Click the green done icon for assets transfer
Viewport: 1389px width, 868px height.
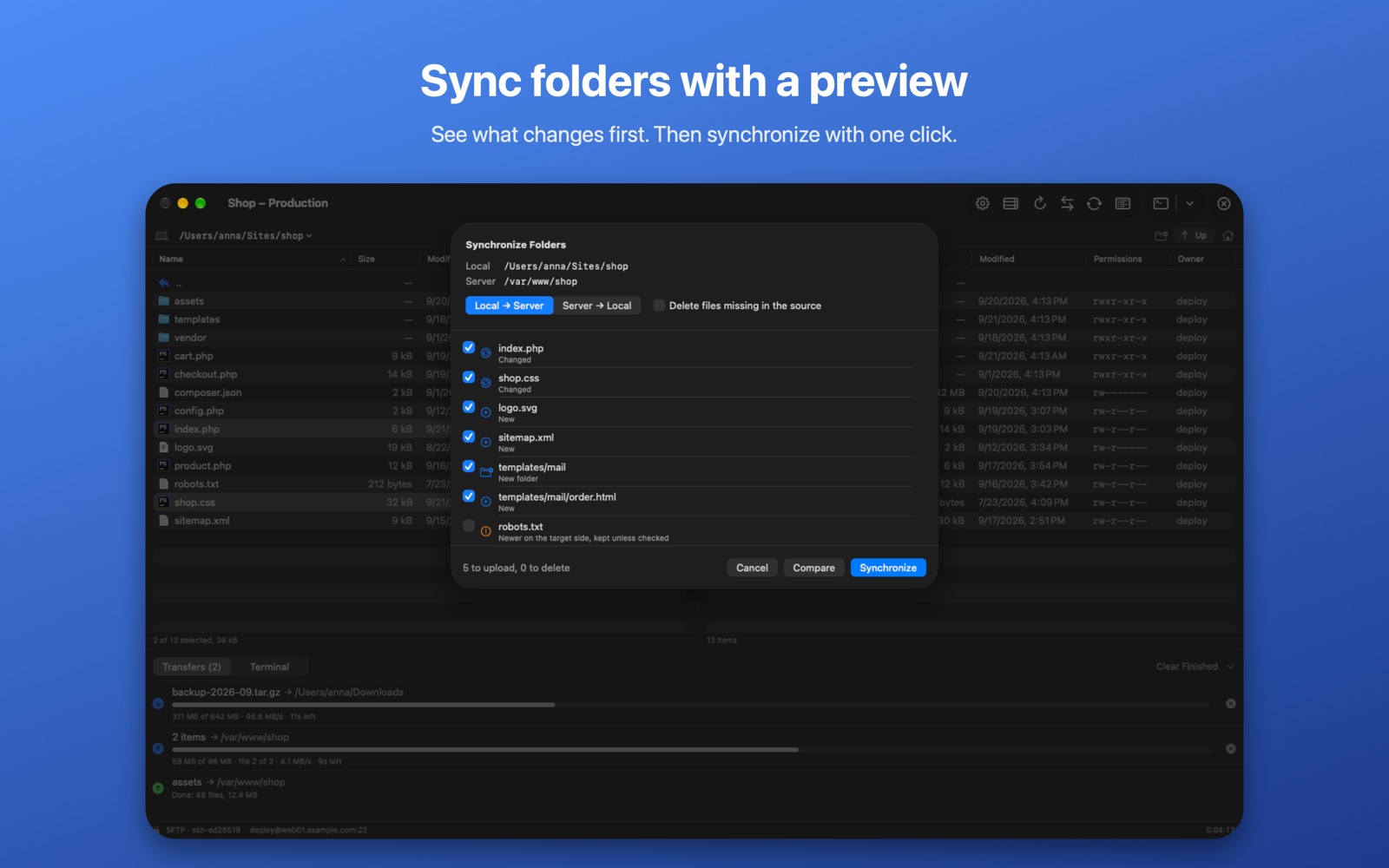point(158,788)
